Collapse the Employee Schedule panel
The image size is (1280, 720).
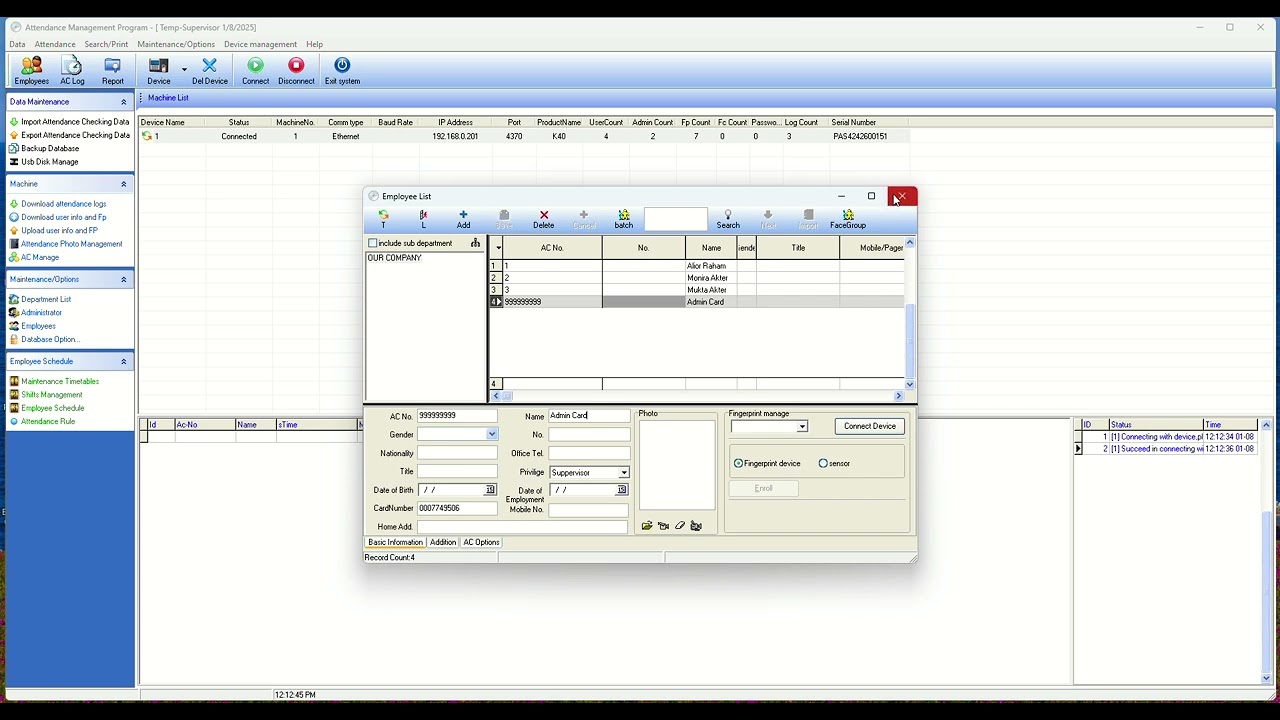(x=124, y=361)
